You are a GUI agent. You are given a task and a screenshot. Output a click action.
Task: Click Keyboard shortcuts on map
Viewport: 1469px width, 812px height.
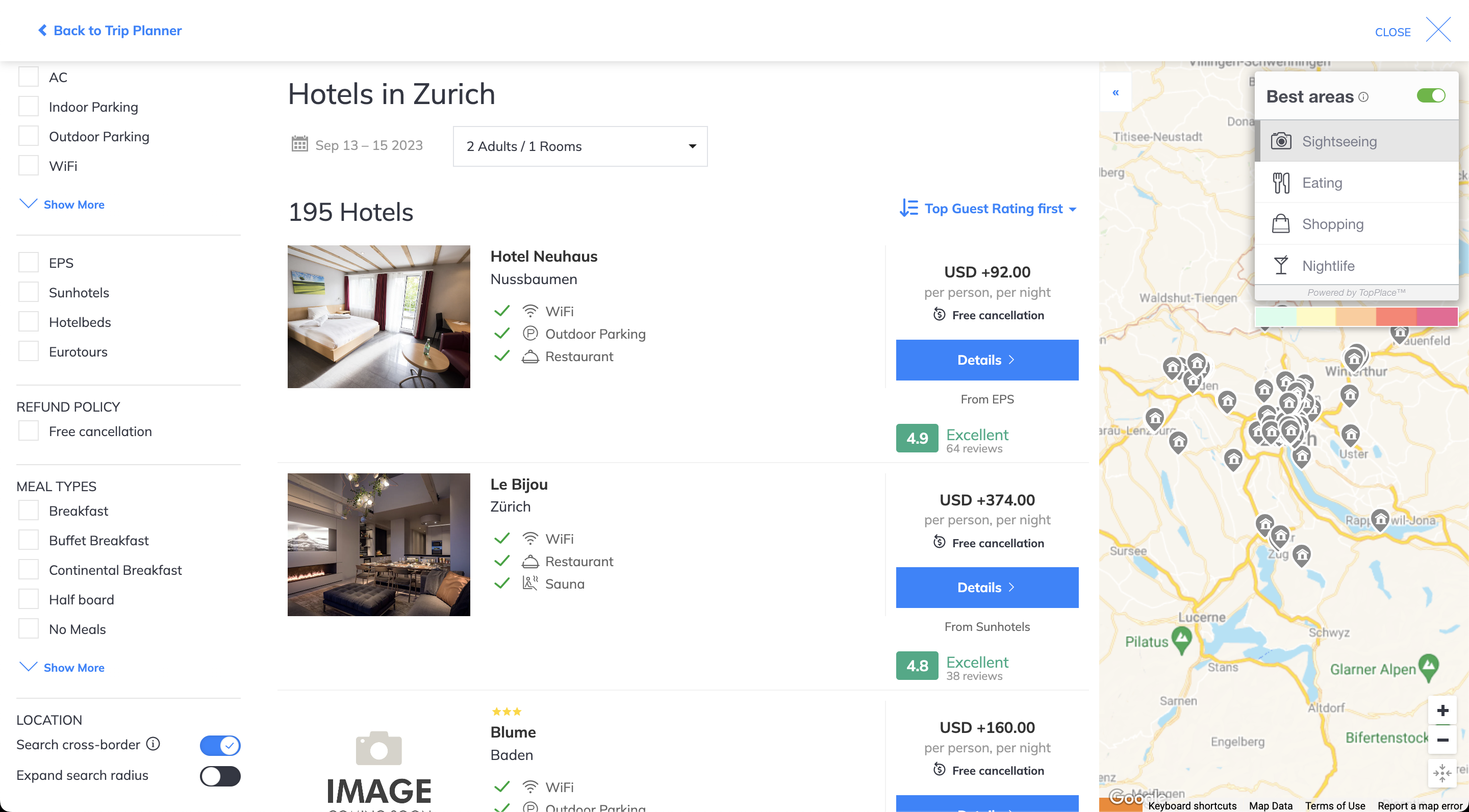point(1192,805)
